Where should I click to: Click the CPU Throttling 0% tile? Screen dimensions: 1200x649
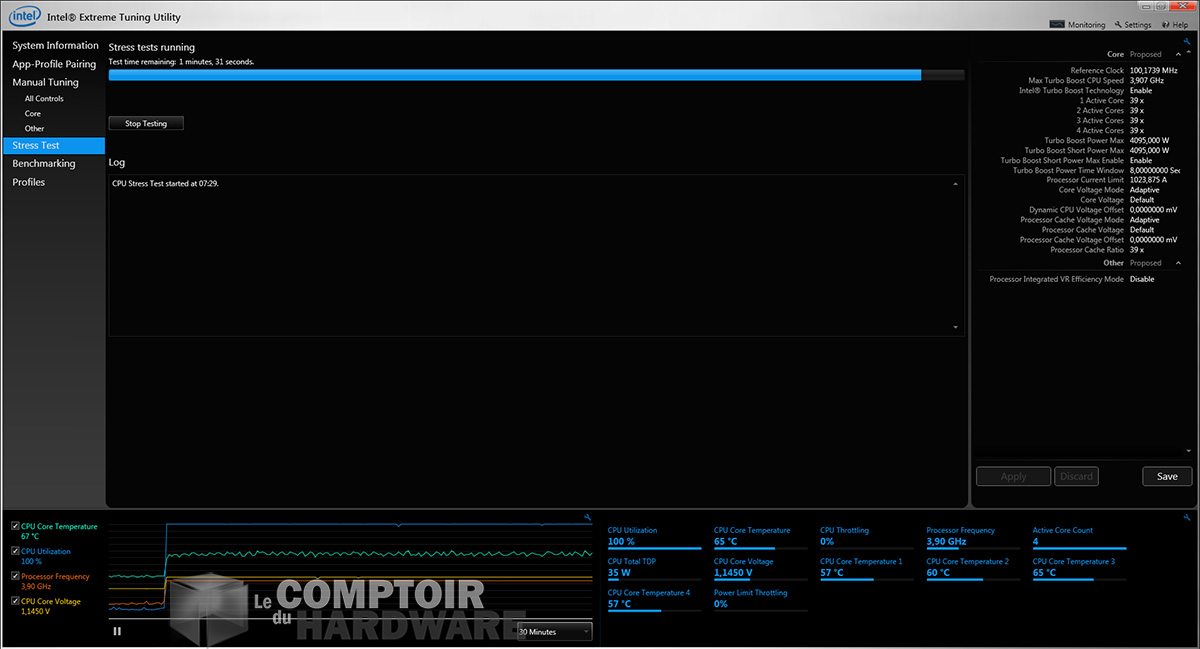click(867, 537)
